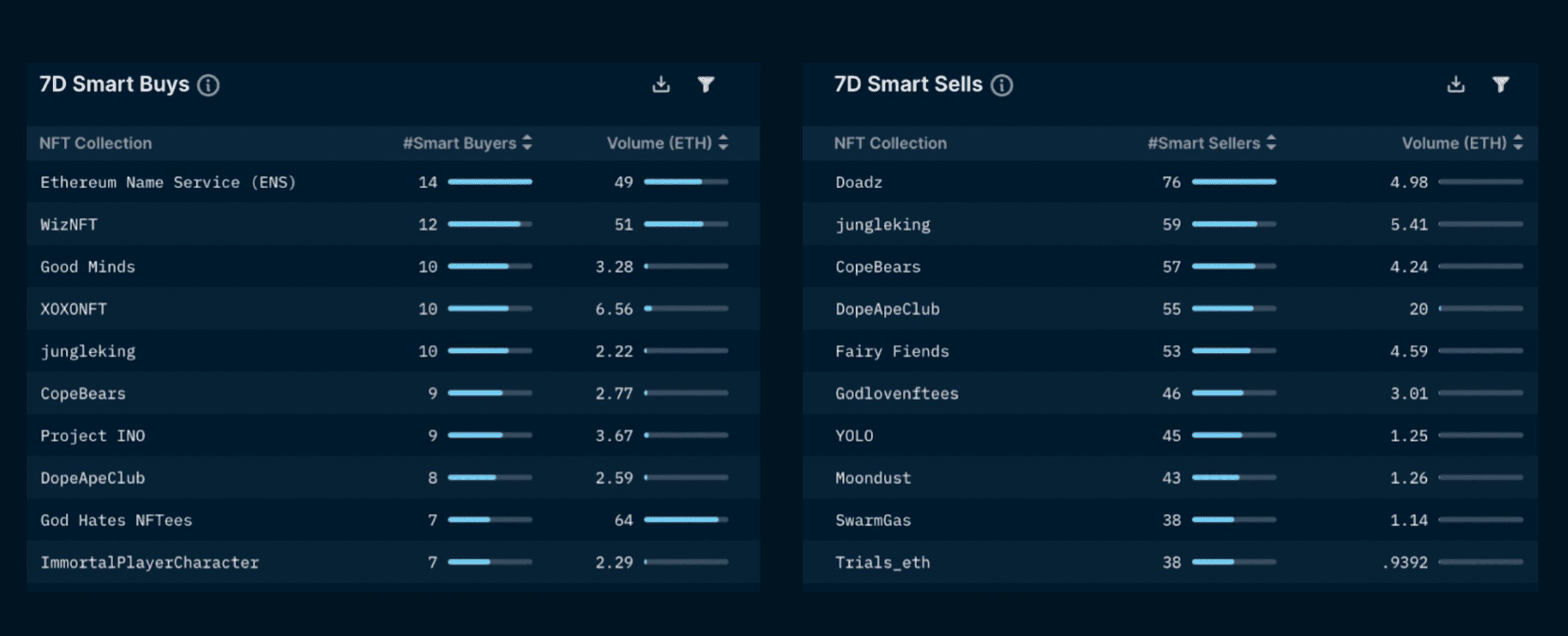Open Doadz collection in Smart Sells
Viewport: 1568px width, 636px height.
point(859,182)
